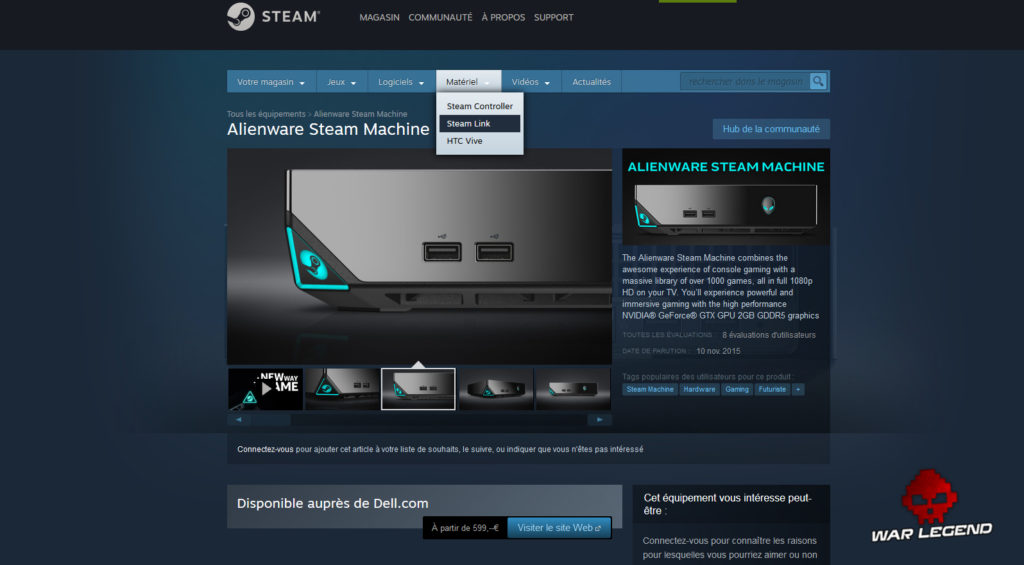Click Disponible auprès de Dell.com heading
The width and height of the screenshot is (1024, 565).
tap(332, 504)
